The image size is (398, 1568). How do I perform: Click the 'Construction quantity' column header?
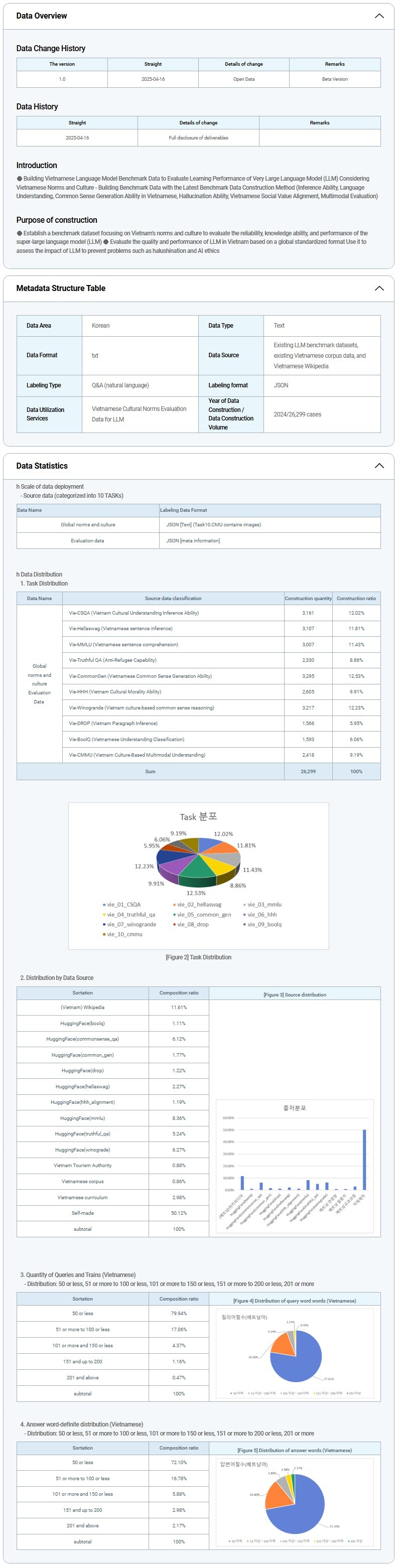point(308,598)
